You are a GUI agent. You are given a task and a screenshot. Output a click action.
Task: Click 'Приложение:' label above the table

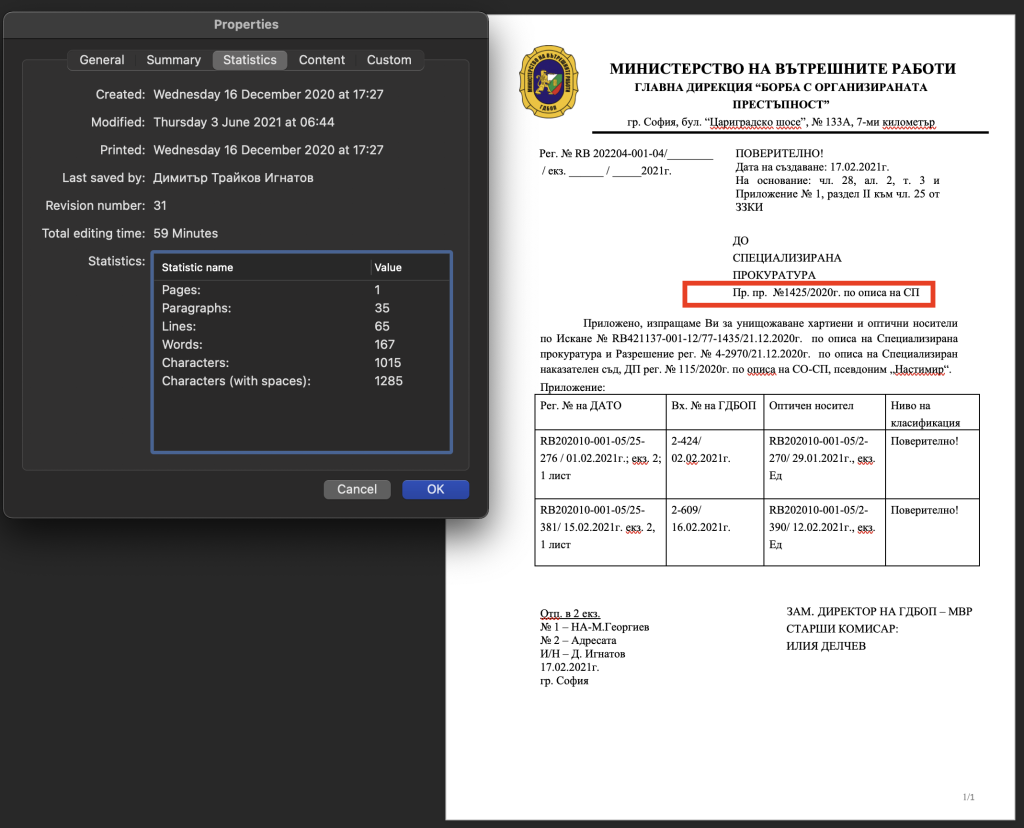pyautogui.click(x=572, y=387)
